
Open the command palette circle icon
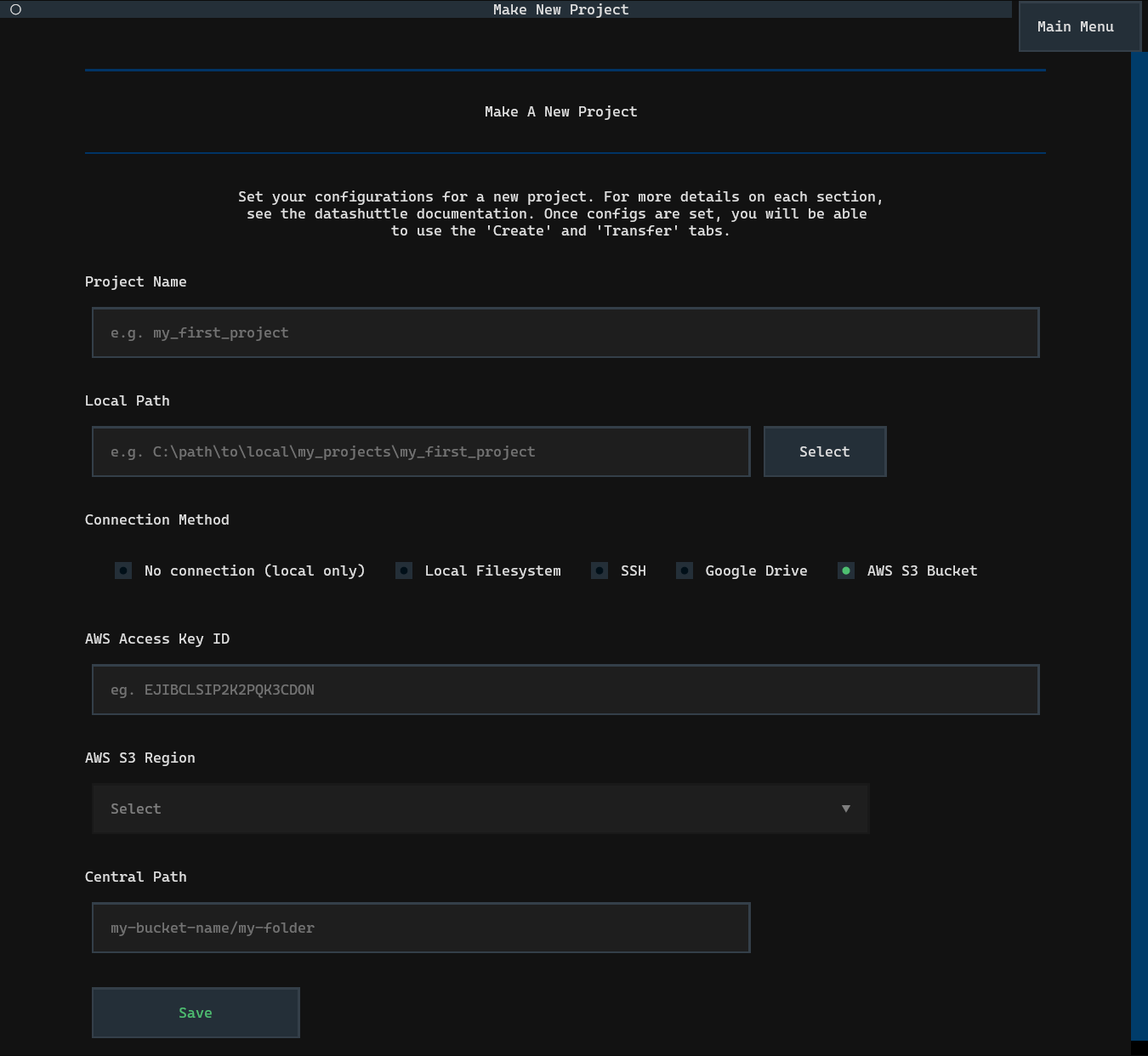15,9
